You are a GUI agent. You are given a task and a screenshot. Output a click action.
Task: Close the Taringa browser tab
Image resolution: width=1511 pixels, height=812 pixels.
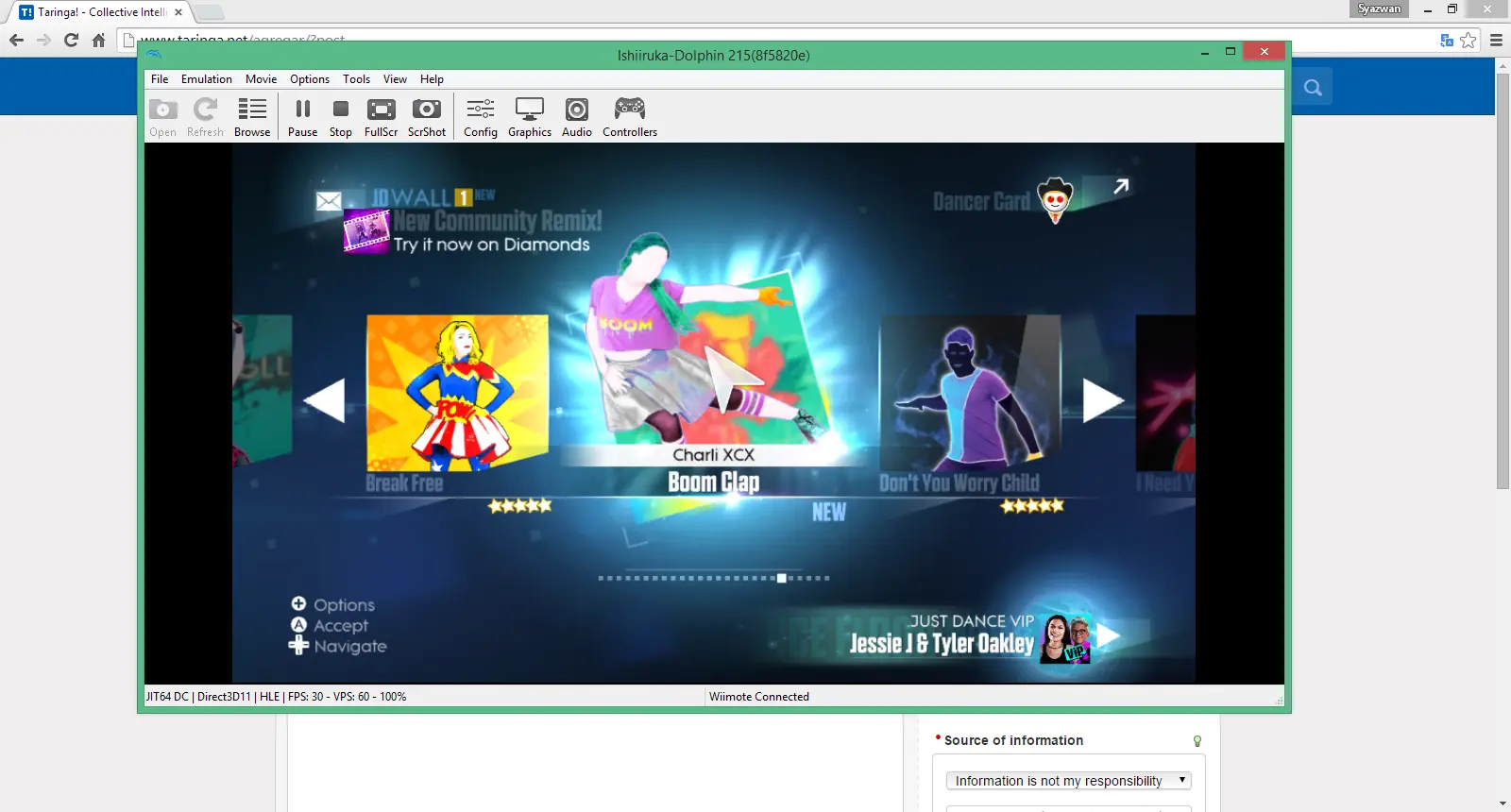pyautogui.click(x=178, y=12)
